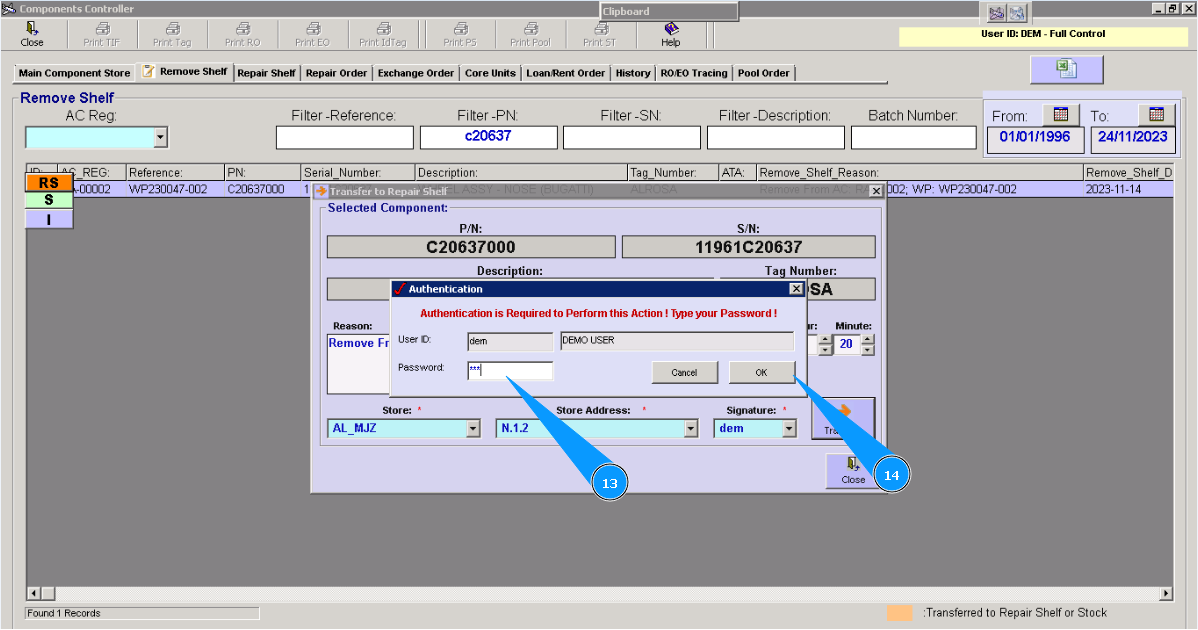
Task: Click the Print EO toolbar icon
Action: [x=312, y=34]
